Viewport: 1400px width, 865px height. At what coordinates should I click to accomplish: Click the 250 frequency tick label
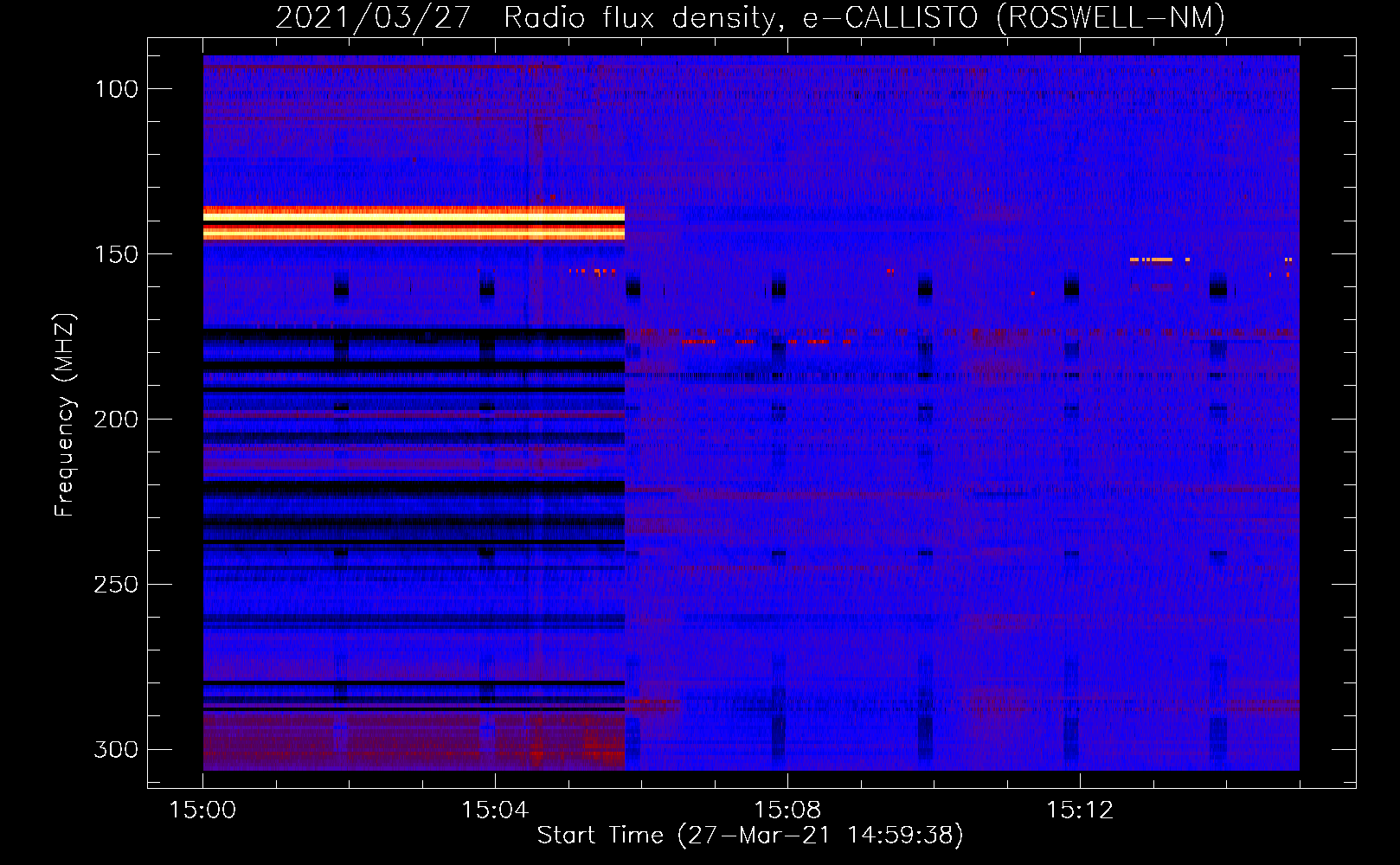pyautogui.click(x=116, y=585)
